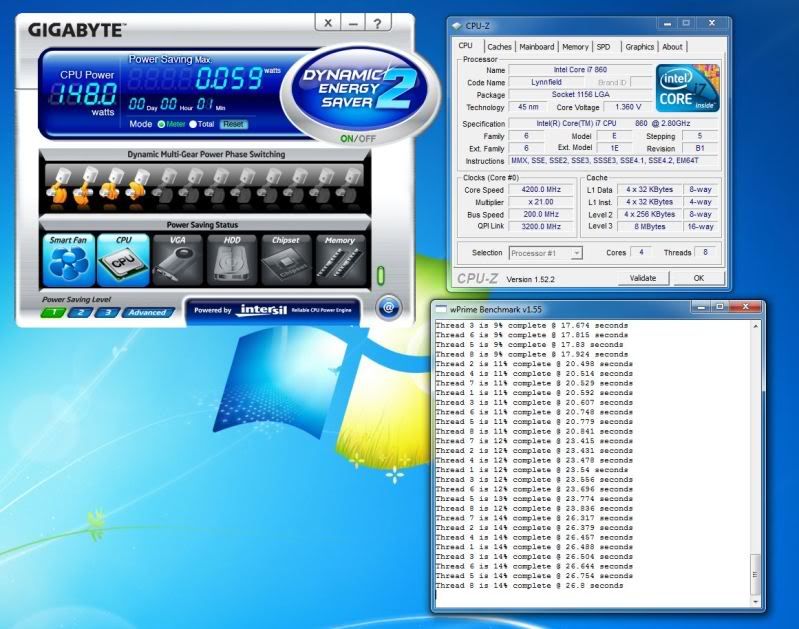Screen dimensions: 799x629
Task: Switch to the Graphics tab in CPU-Z
Action: point(640,47)
